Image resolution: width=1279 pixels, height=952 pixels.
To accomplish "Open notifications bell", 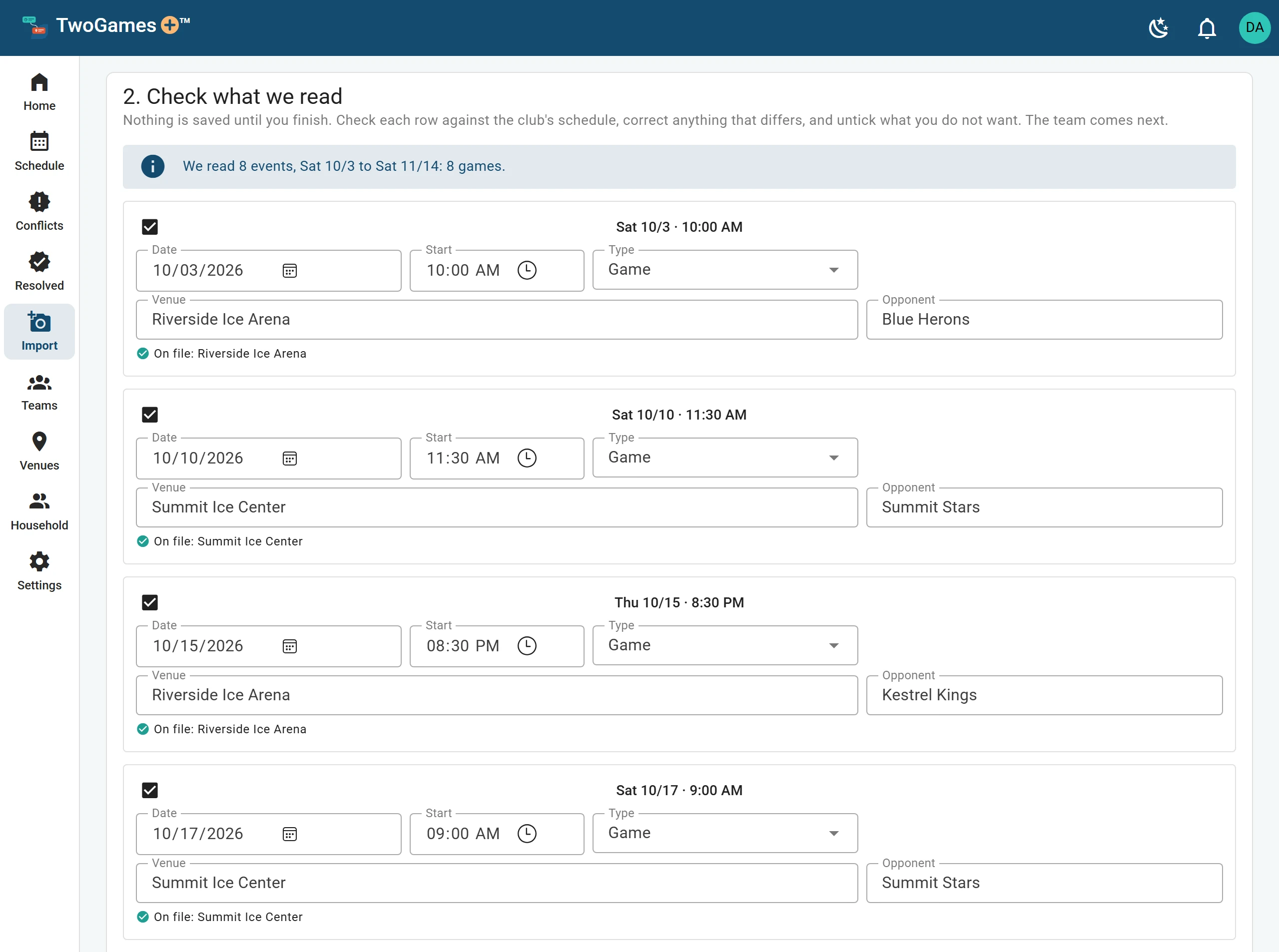I will pyautogui.click(x=1207, y=27).
